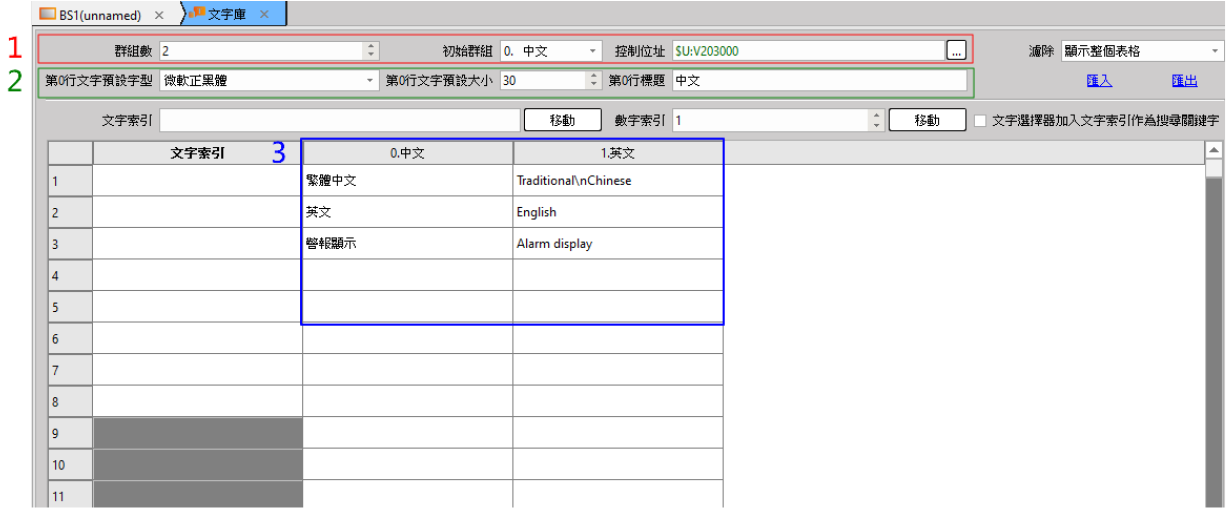This screenshot has height=508, width=1226.
Task: Open the 控制位址 browse button (...)
Action: coord(956,50)
